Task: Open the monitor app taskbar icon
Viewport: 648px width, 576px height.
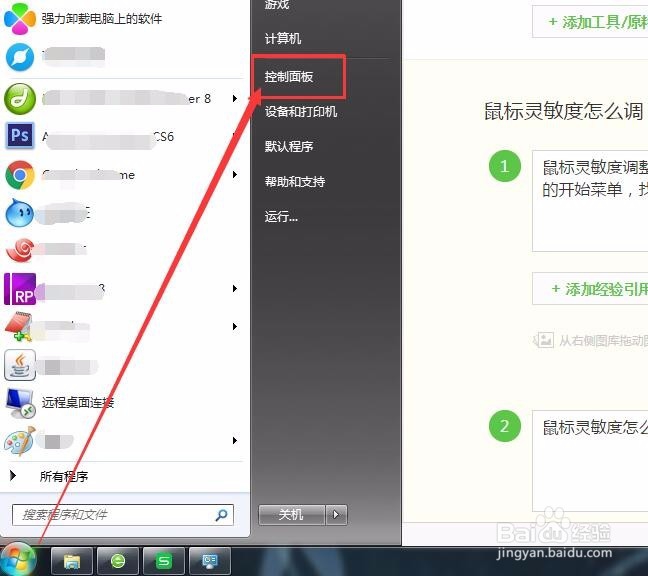Action: coord(210,561)
